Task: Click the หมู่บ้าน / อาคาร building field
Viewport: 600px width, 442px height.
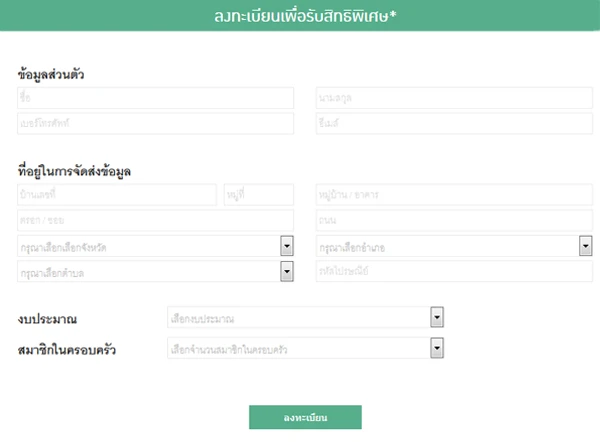Action: tap(454, 195)
